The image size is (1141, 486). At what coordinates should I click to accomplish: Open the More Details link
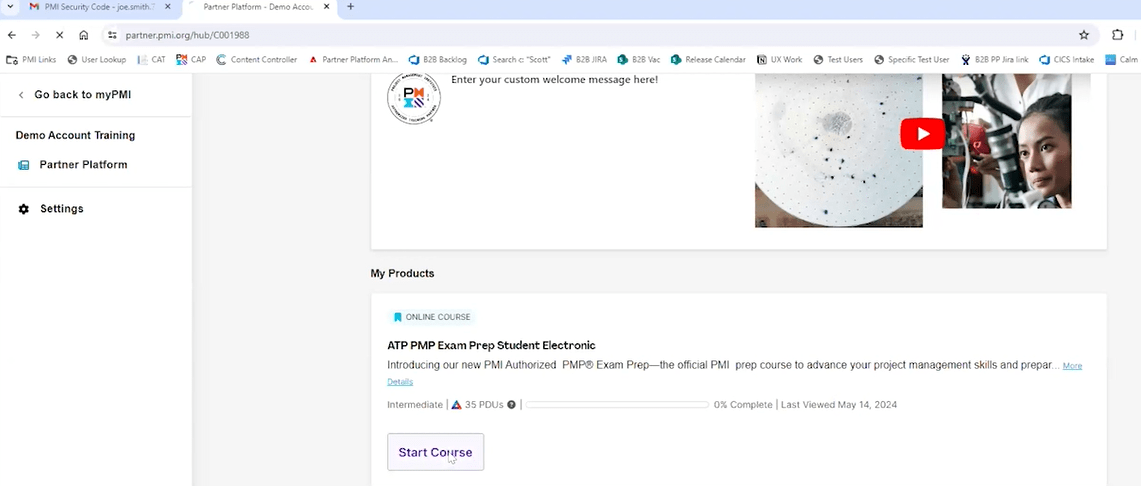pyautogui.click(x=1072, y=365)
